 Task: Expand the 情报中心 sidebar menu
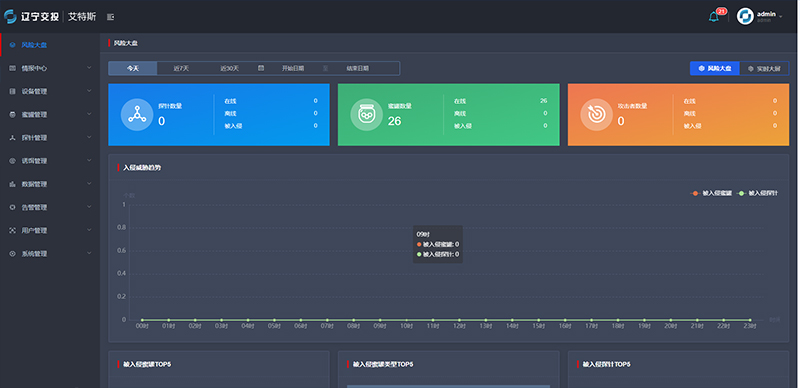(x=50, y=68)
